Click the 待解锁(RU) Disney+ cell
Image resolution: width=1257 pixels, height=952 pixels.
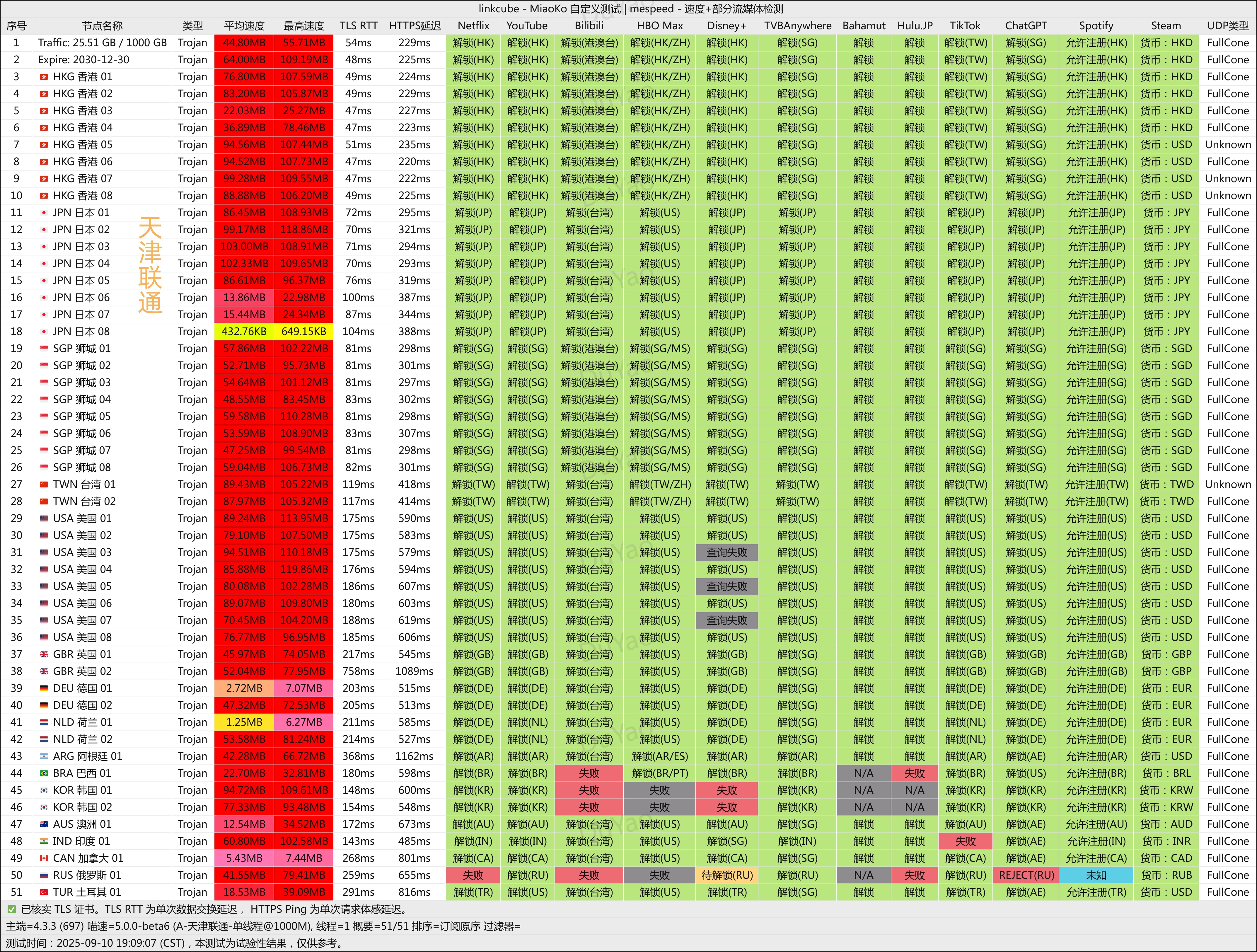pos(727,876)
